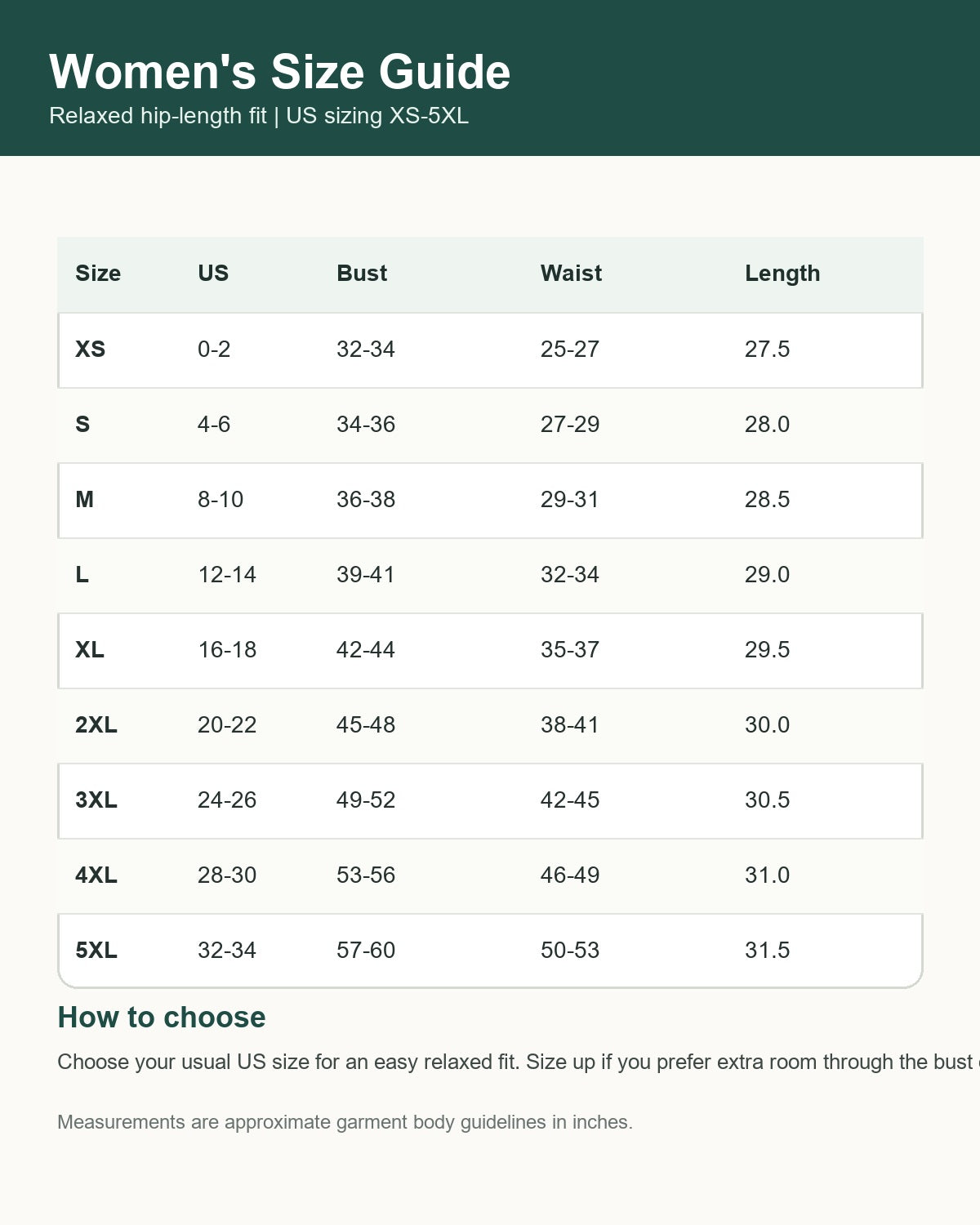The width and height of the screenshot is (980, 1225).
Task: Click the 39-41 bust measurement cell
Action: (x=366, y=575)
